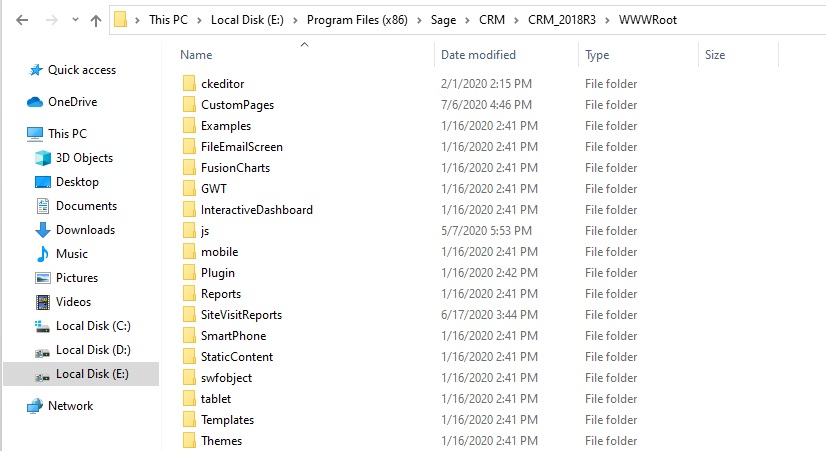Click the FileEmailScreen folder icon
This screenshot has width=826, height=451.
click(189, 147)
